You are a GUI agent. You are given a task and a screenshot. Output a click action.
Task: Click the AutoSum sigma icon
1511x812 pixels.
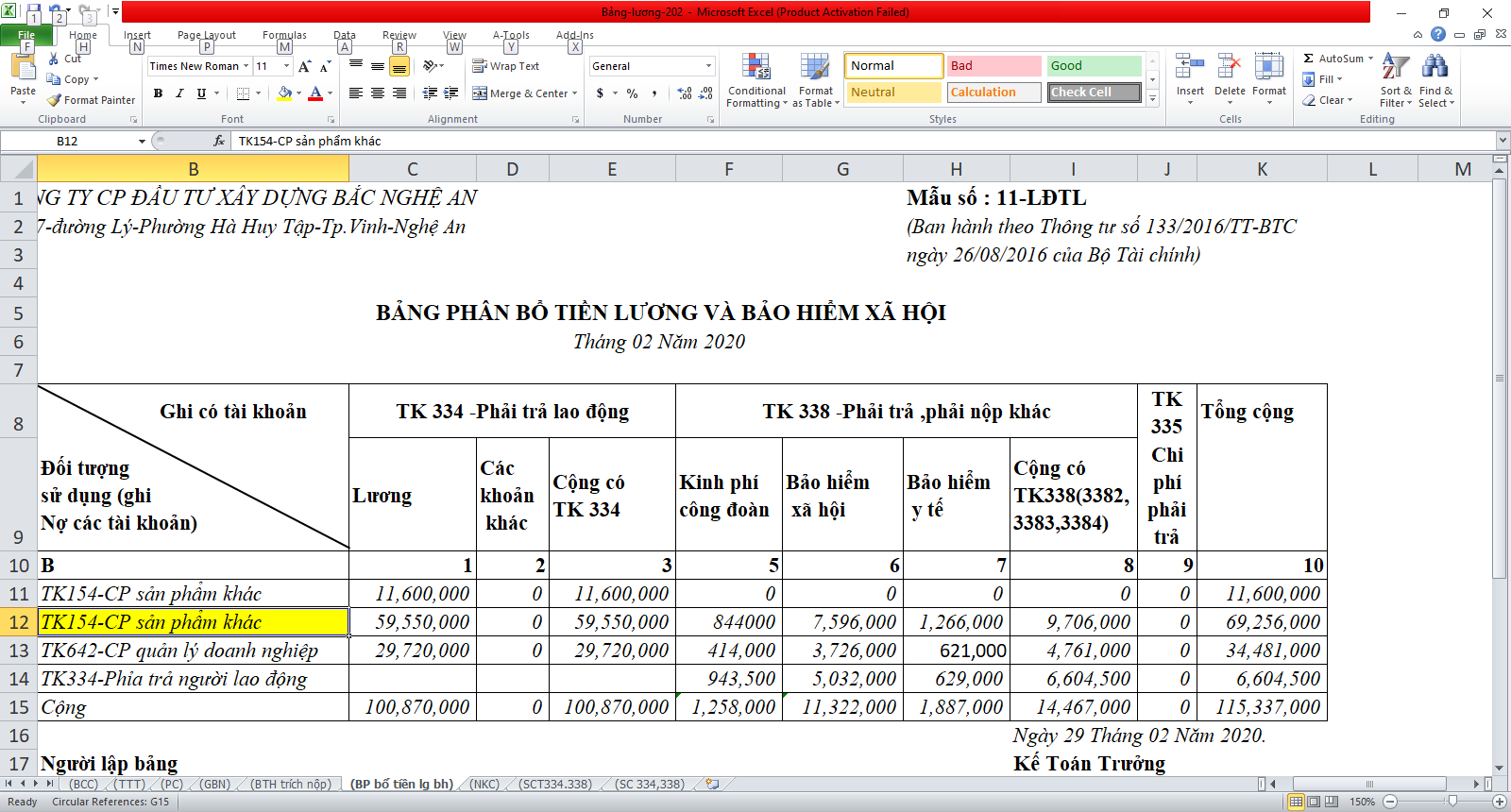coord(1309,59)
